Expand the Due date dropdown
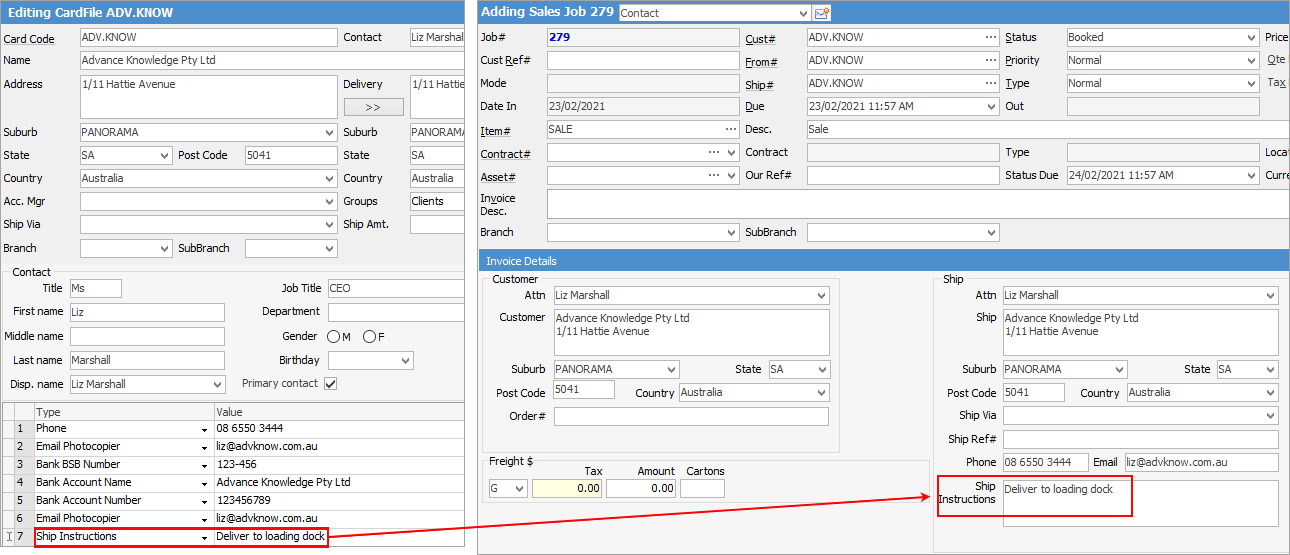Screen dimensions: 1290x555 pyautogui.click(x=990, y=106)
